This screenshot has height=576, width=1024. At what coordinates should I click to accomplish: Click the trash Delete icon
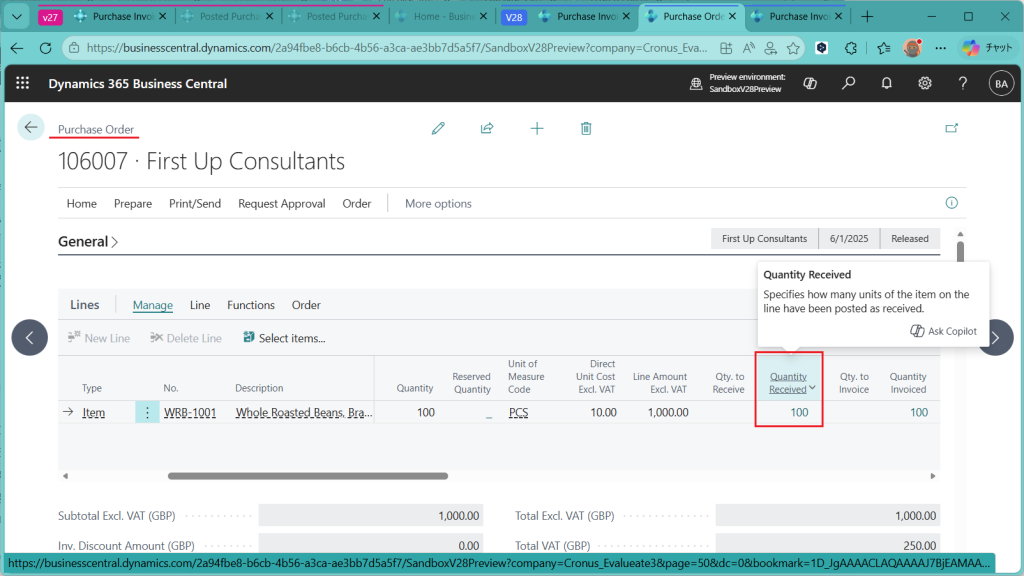coord(586,128)
